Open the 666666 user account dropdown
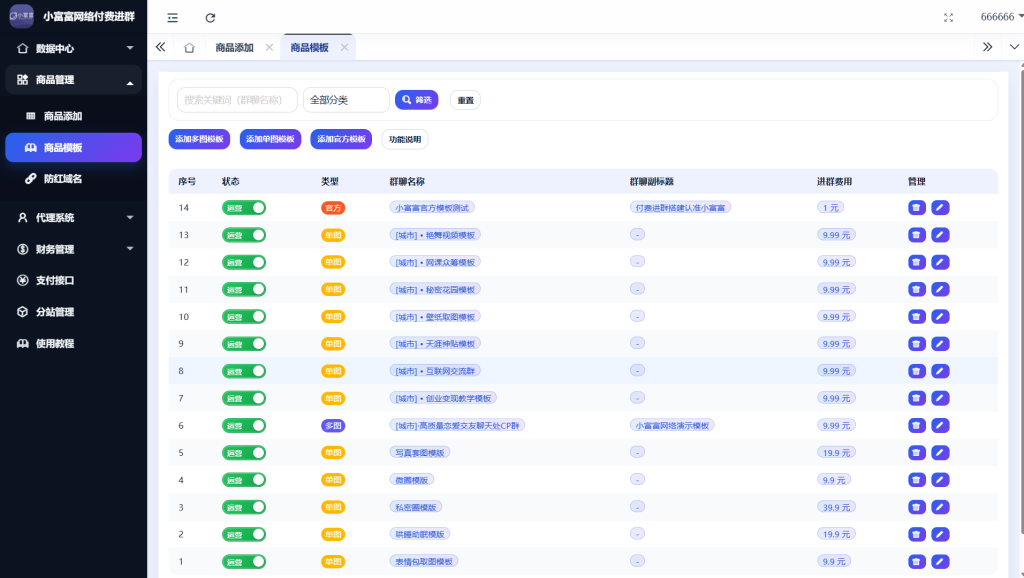Viewport: 1024px width, 578px height. (1001, 17)
